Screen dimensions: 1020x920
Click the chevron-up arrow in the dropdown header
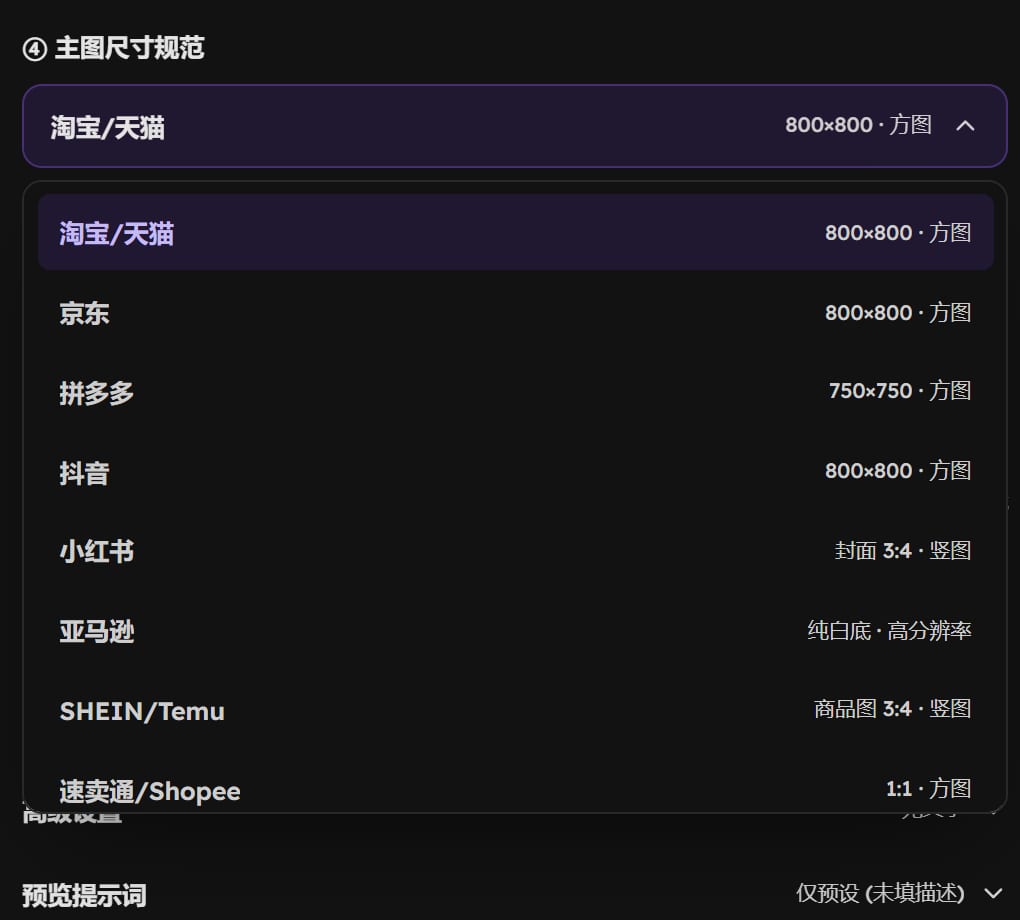coord(965,126)
